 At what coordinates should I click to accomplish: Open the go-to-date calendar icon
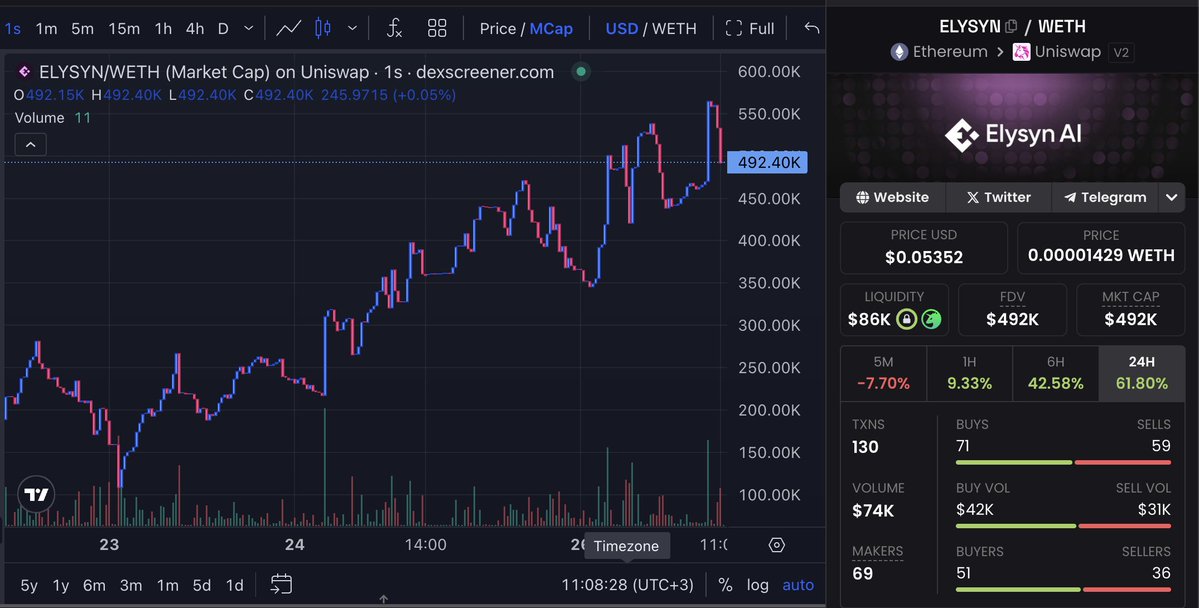click(x=281, y=584)
